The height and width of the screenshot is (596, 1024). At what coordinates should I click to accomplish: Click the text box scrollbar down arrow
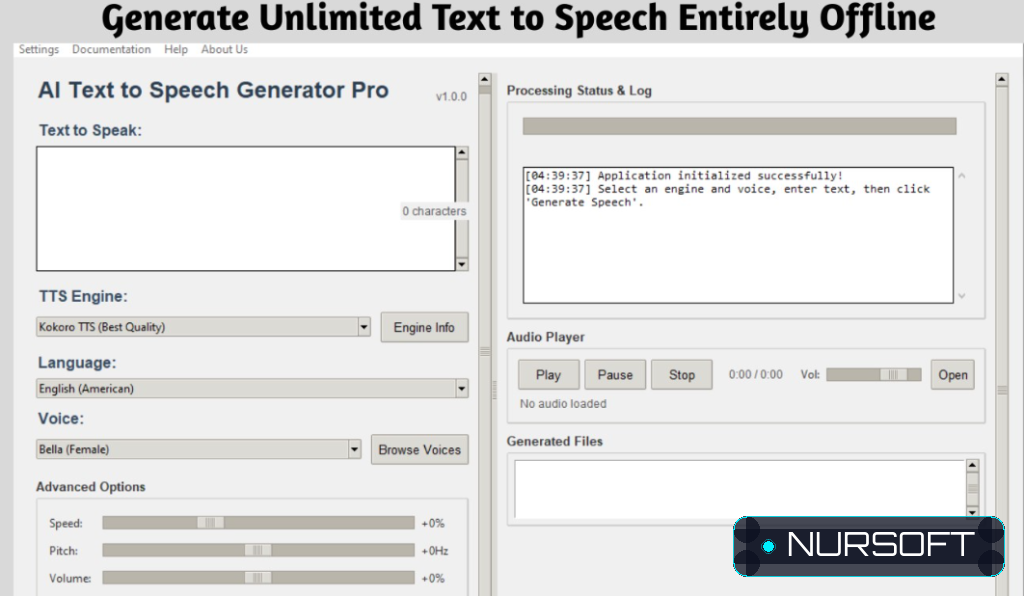point(462,264)
